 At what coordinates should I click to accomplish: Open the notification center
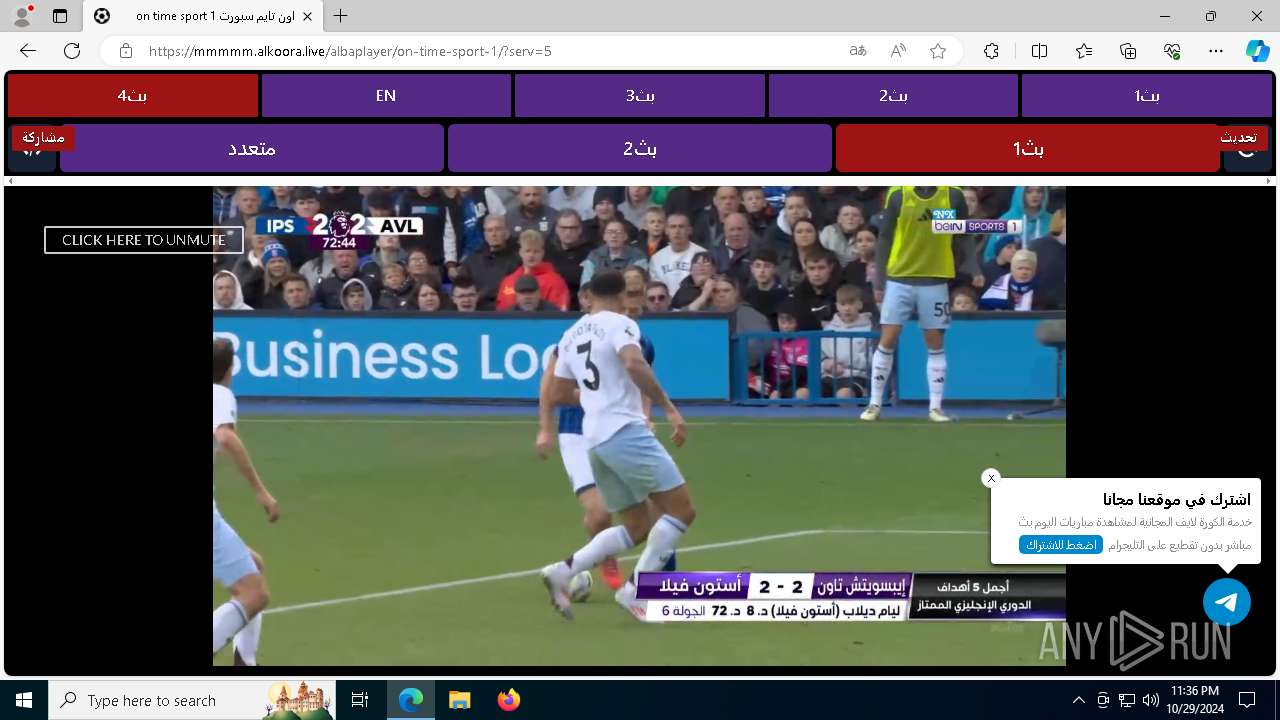(x=1247, y=700)
